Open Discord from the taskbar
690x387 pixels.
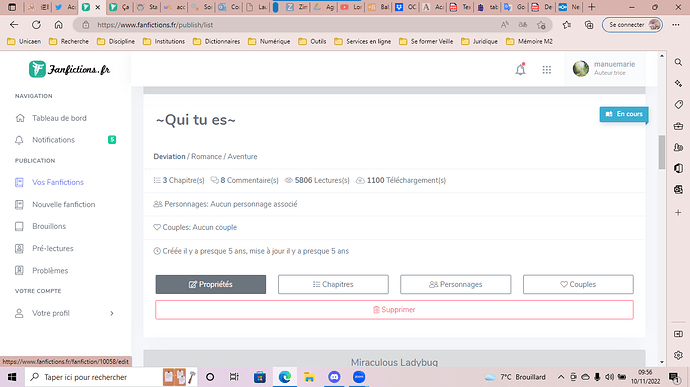[334, 377]
